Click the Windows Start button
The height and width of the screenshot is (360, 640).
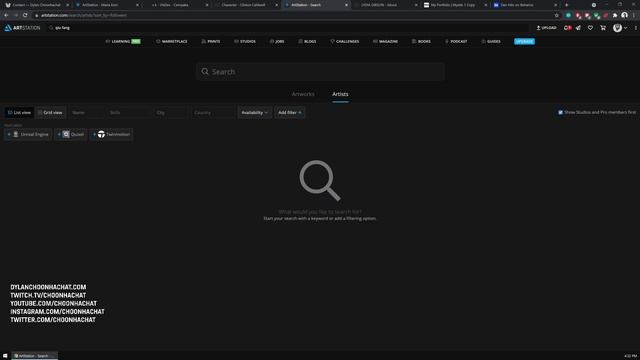5,356
